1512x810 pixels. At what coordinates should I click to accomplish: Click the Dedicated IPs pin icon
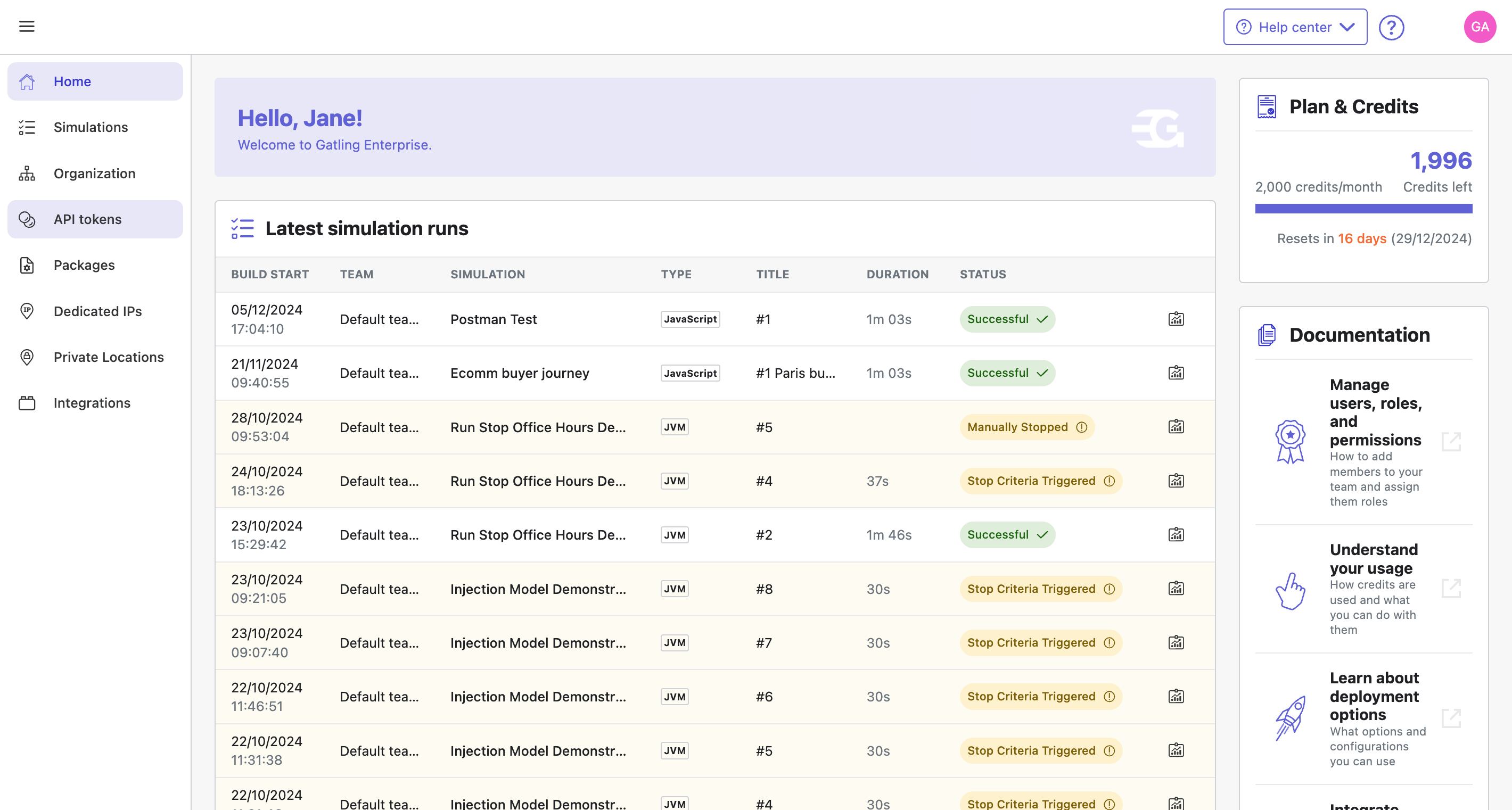click(27, 311)
